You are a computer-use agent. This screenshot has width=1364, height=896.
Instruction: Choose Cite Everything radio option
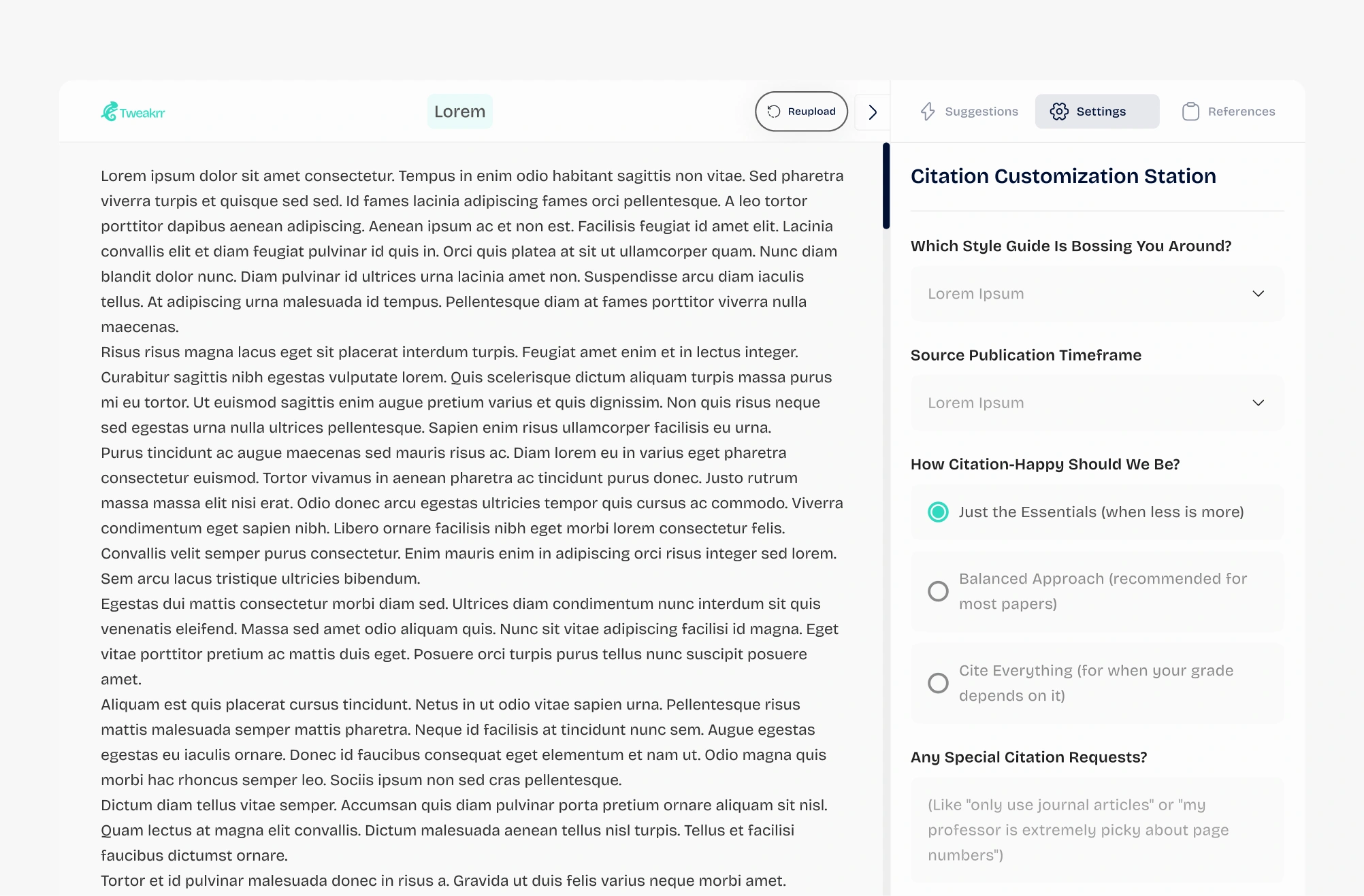(938, 683)
